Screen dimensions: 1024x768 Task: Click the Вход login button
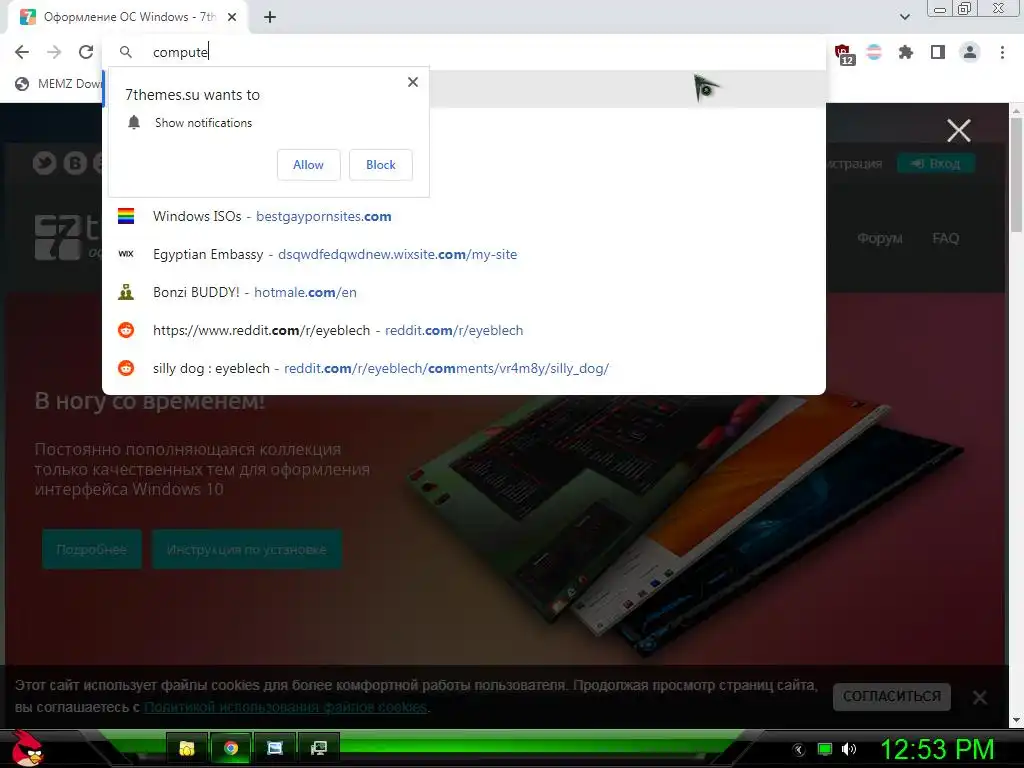pos(936,163)
